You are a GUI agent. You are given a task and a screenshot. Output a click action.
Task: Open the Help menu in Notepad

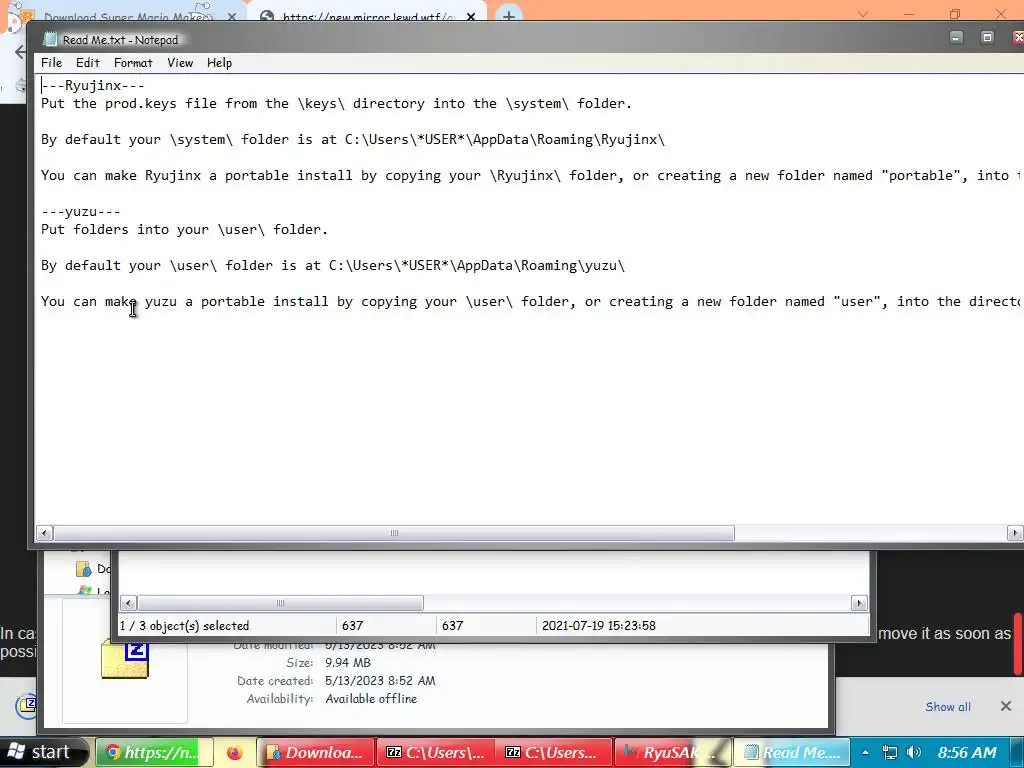(x=219, y=63)
